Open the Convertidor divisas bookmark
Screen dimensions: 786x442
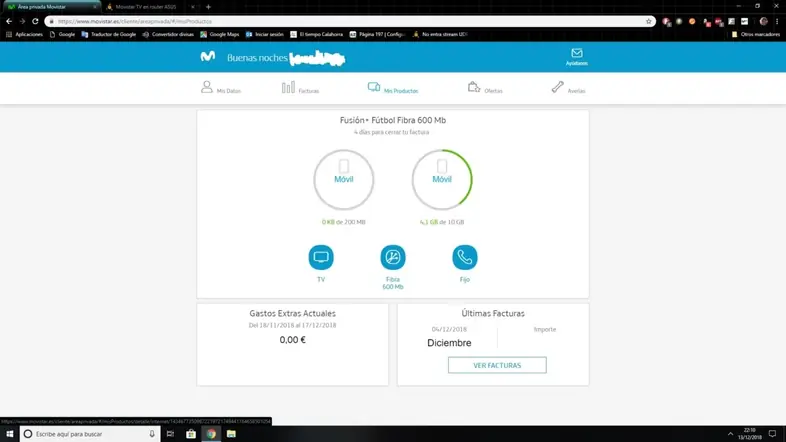coord(168,35)
